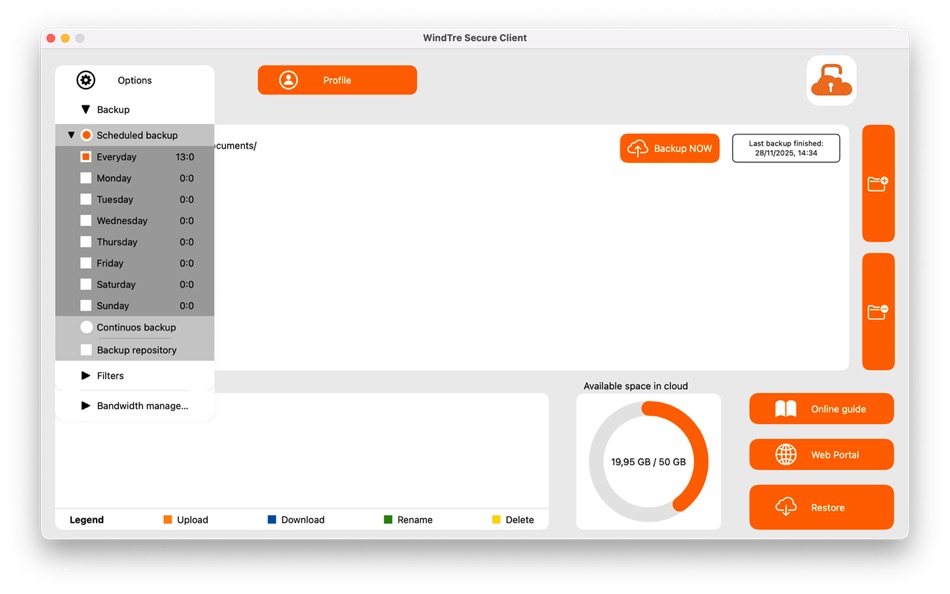Open the Backup menu in the sidebar
The width and height of the screenshot is (950, 594).
coord(85,109)
